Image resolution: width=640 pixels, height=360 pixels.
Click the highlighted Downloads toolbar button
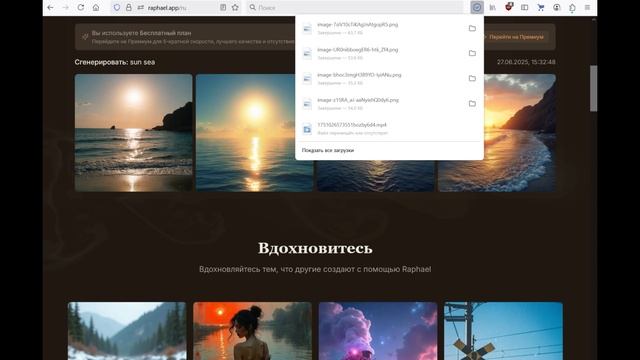tap(477, 7)
